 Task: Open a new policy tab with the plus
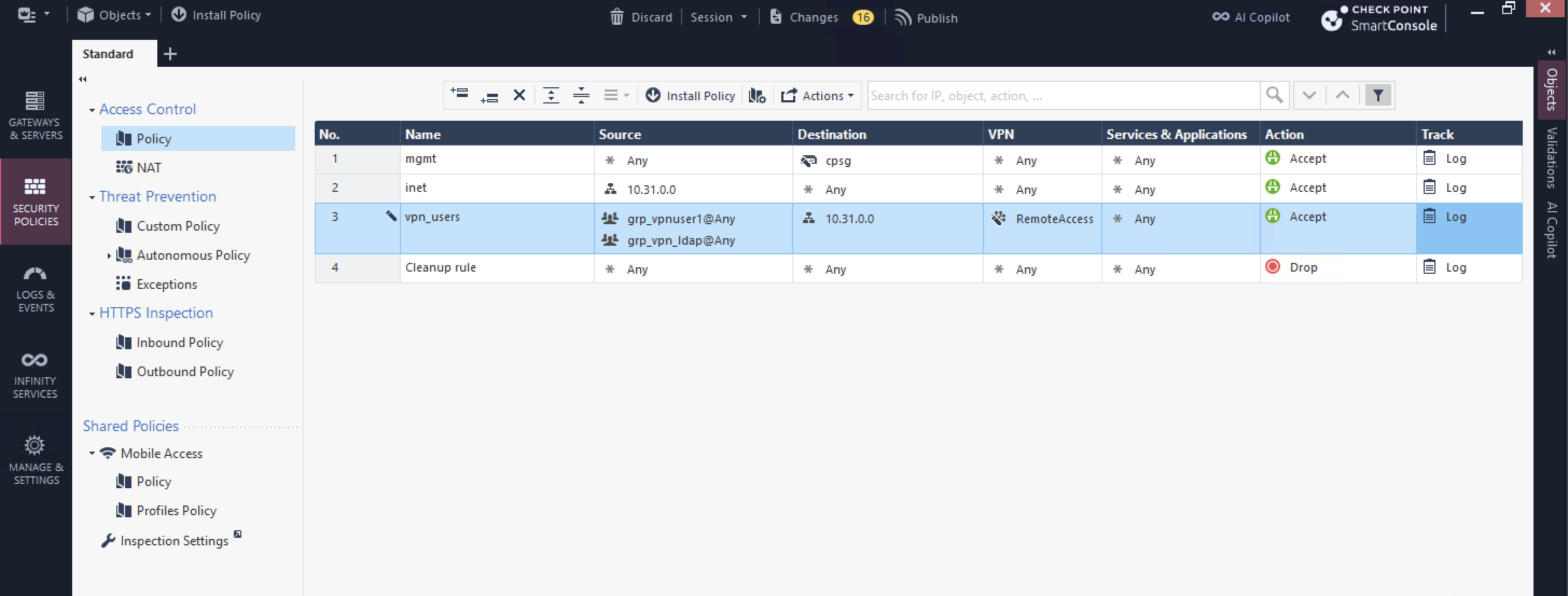pos(170,53)
